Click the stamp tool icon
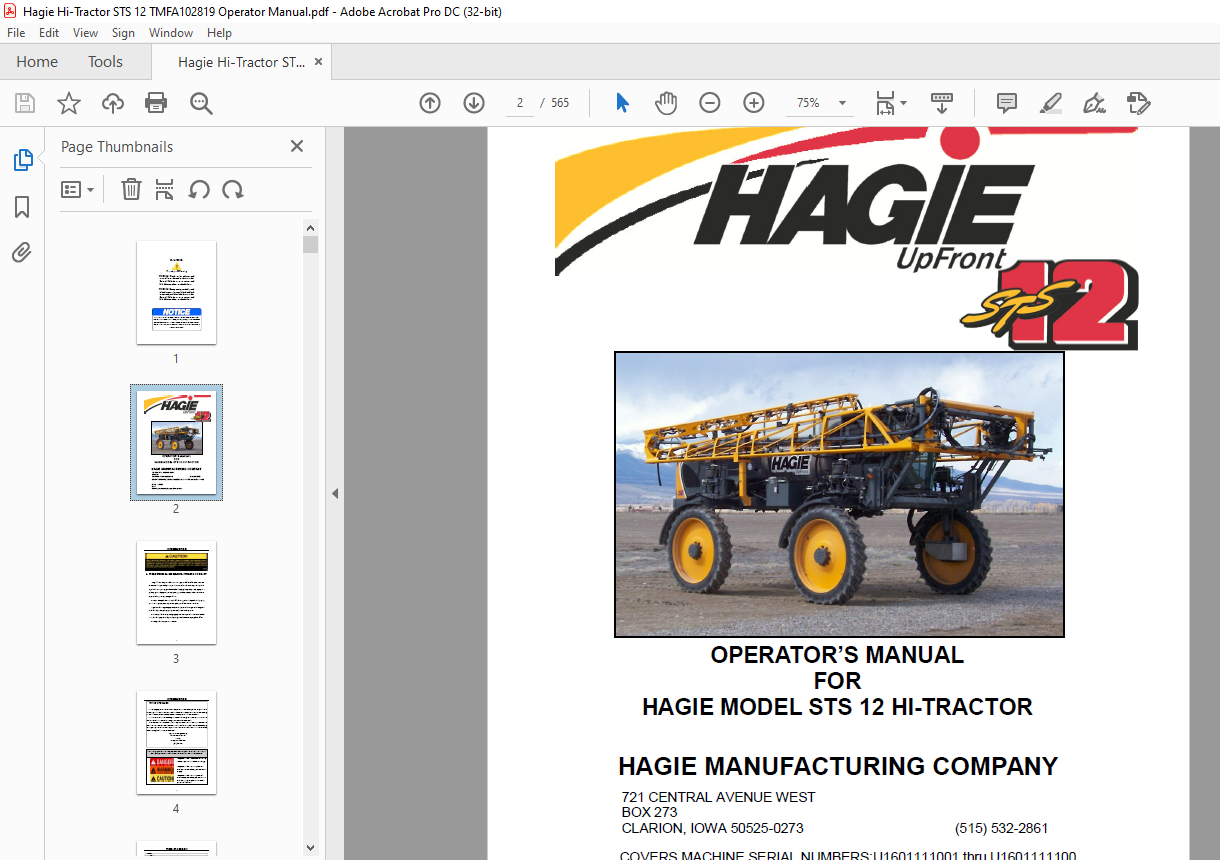Viewport: 1220px width, 860px height. (1138, 103)
